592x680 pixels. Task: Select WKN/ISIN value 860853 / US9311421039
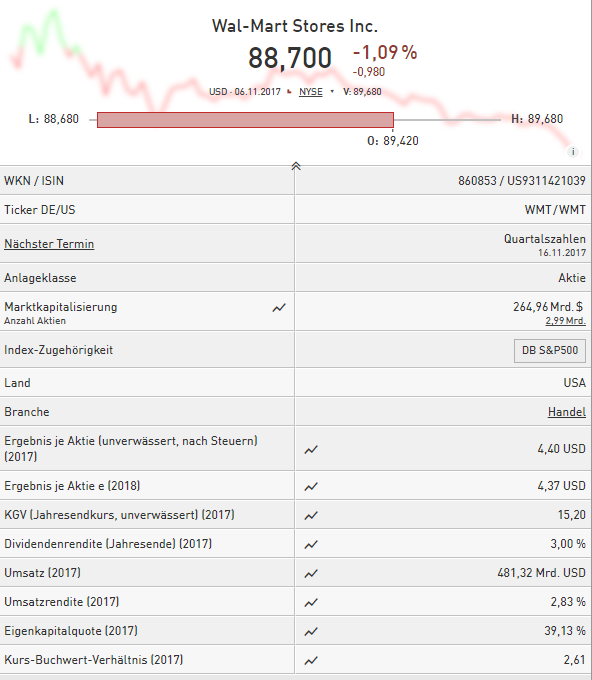(522, 180)
